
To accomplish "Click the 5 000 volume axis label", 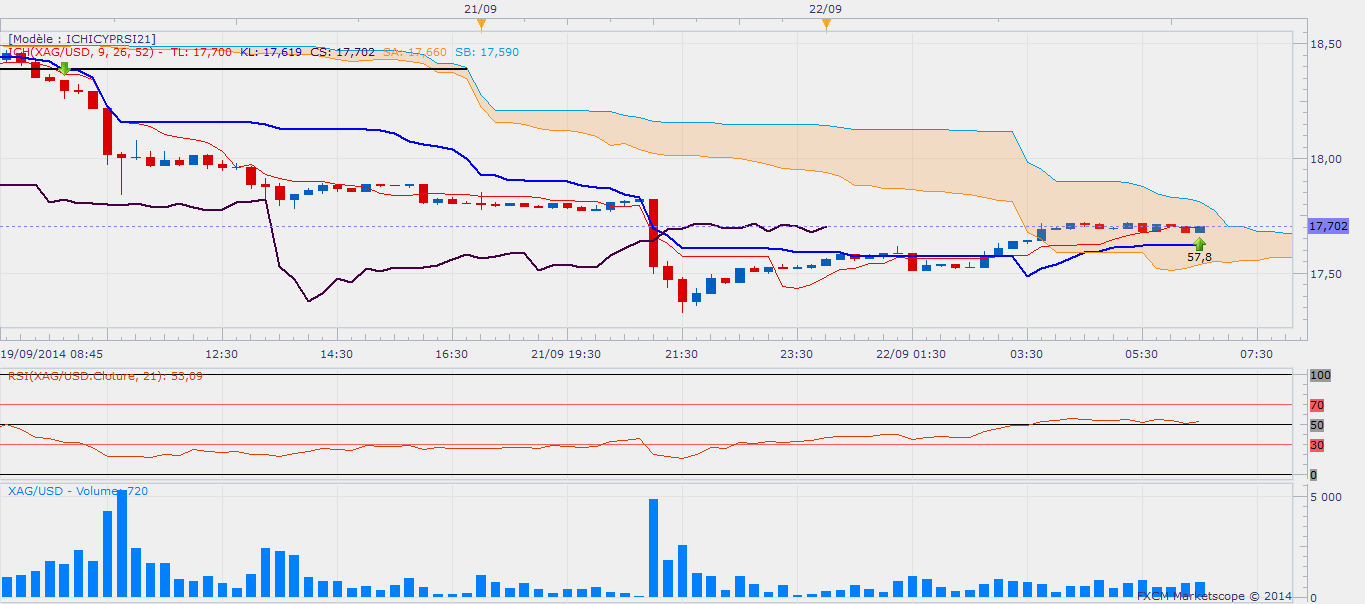I will (x=1325, y=497).
